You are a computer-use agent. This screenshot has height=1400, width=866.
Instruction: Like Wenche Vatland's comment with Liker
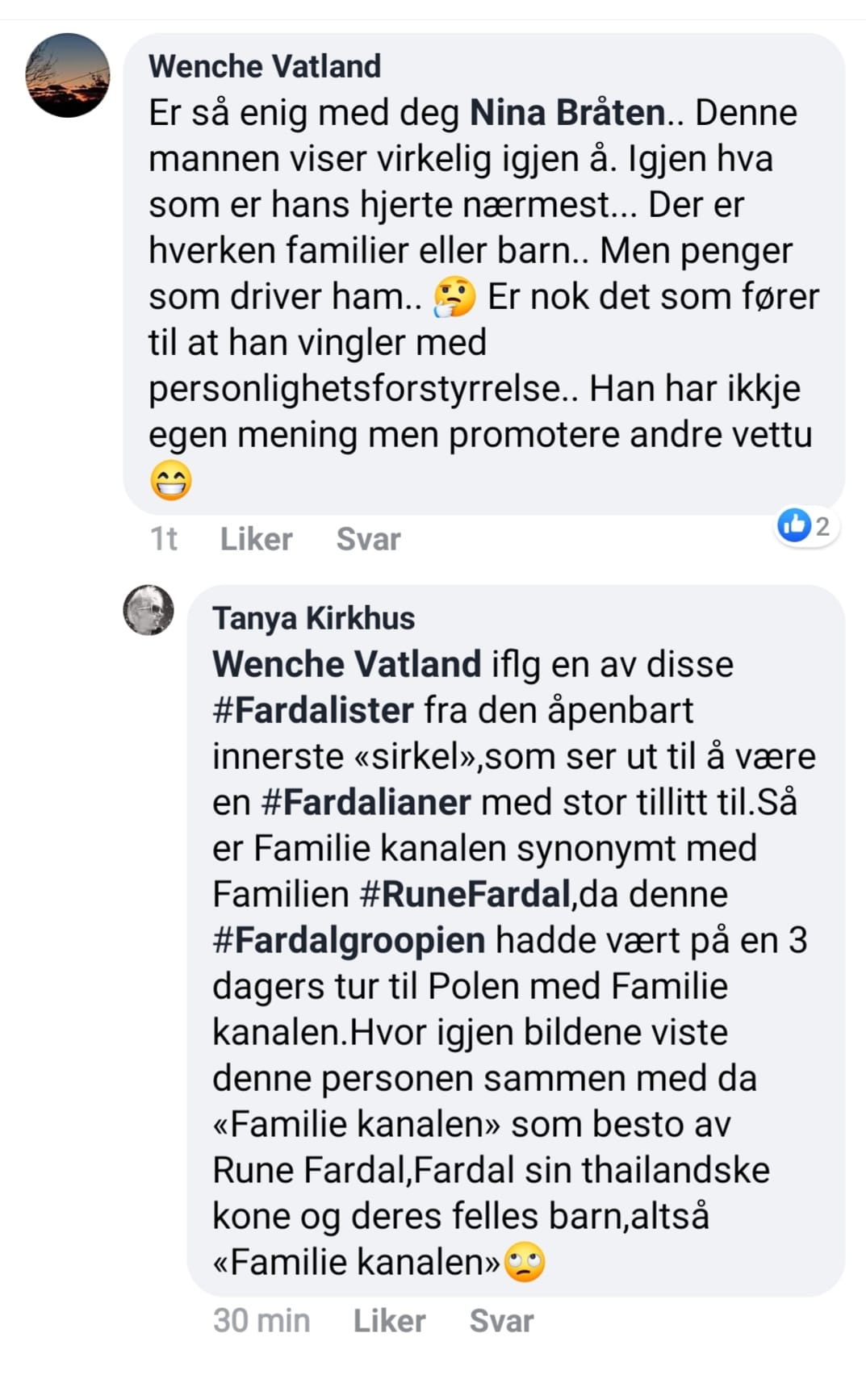(257, 539)
